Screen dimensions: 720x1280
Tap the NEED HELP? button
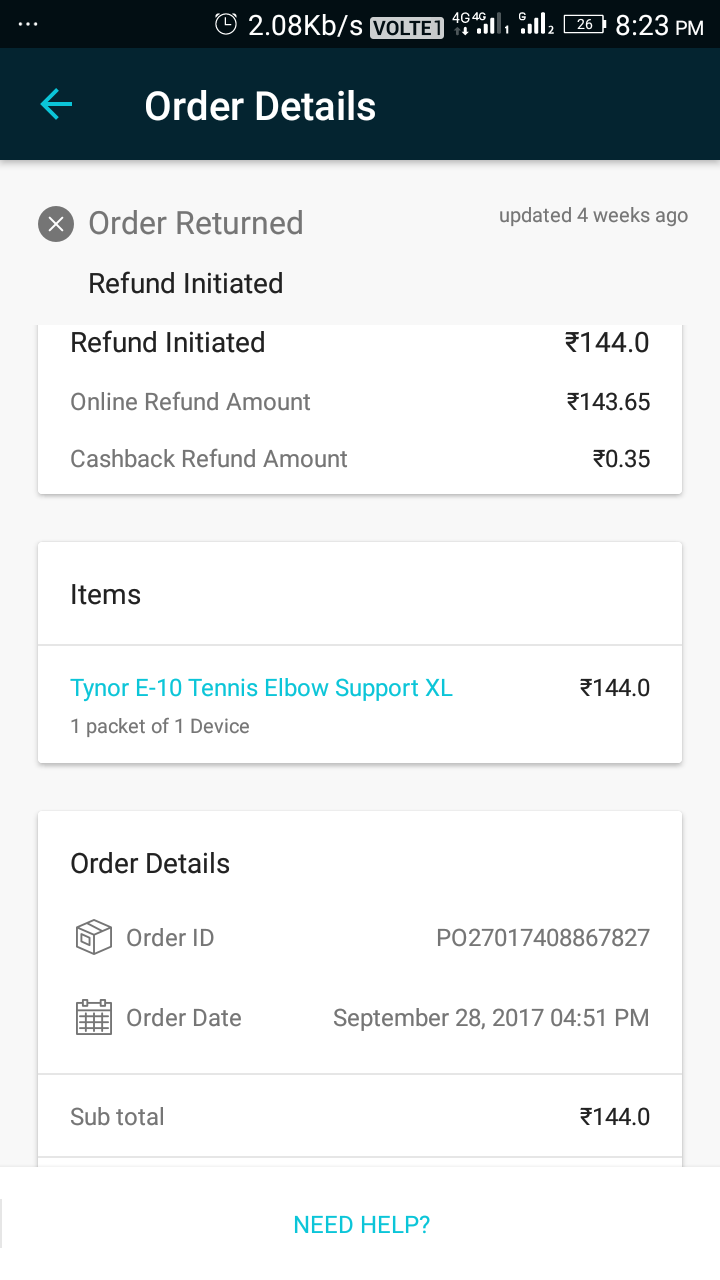[361, 1225]
